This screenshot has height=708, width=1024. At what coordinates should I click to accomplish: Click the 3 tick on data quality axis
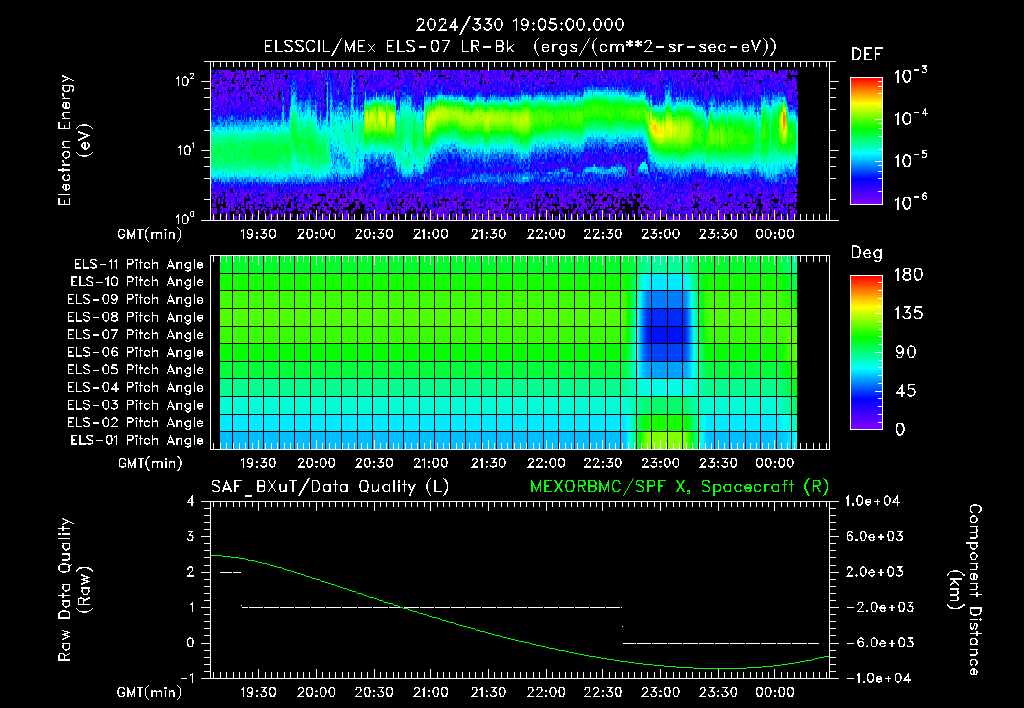tap(191, 537)
